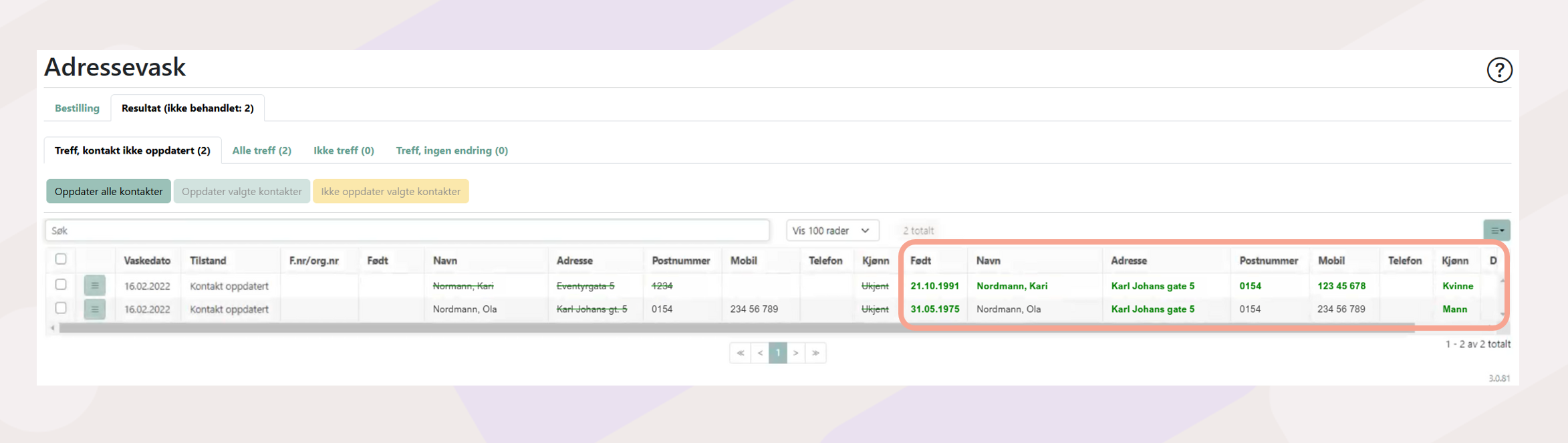Viewport: 1568px width, 443px height.
Task: Click the 2 totalt count label
Action: coord(918,231)
